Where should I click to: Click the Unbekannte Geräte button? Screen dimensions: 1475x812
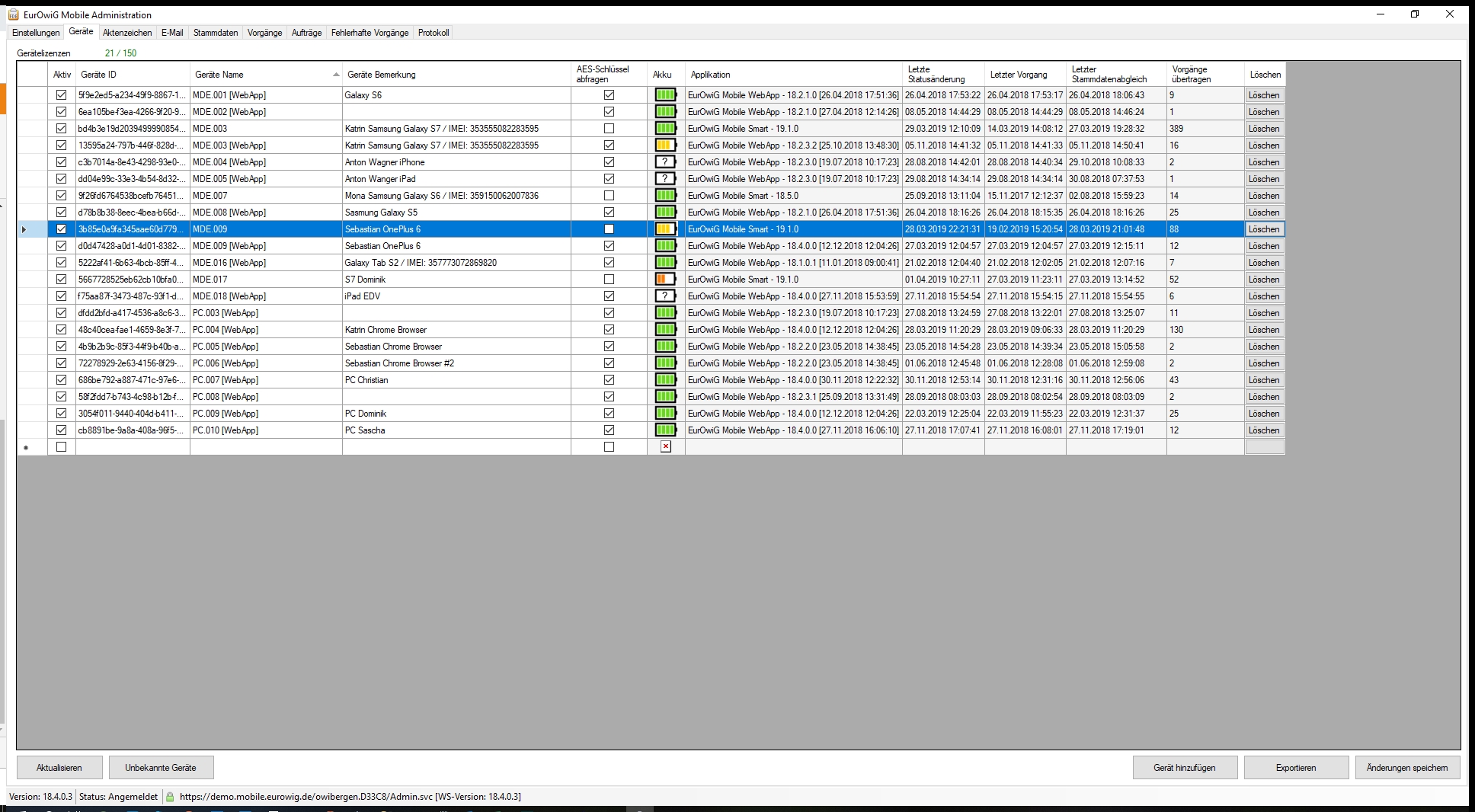coord(161,768)
